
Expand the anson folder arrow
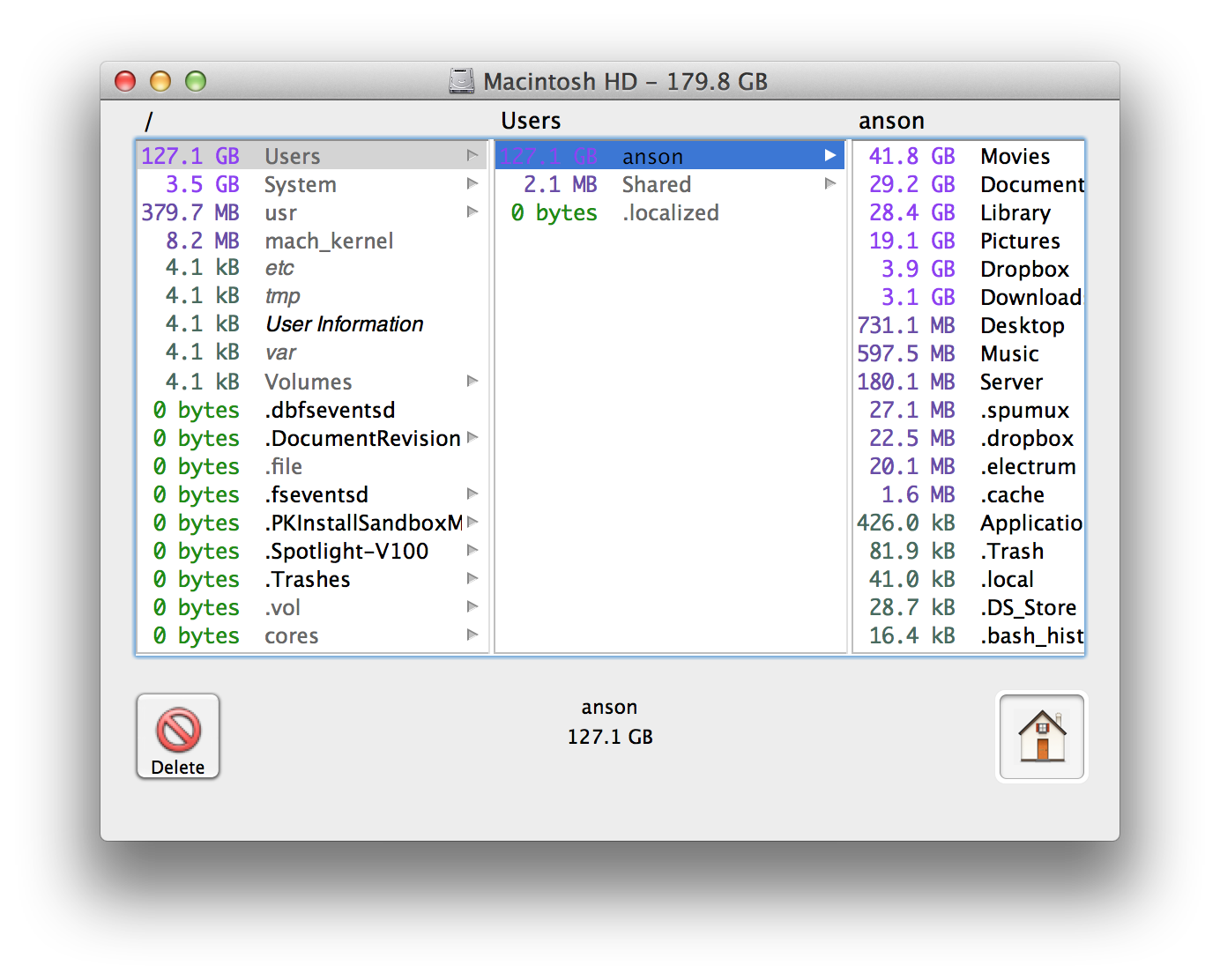coord(830,155)
